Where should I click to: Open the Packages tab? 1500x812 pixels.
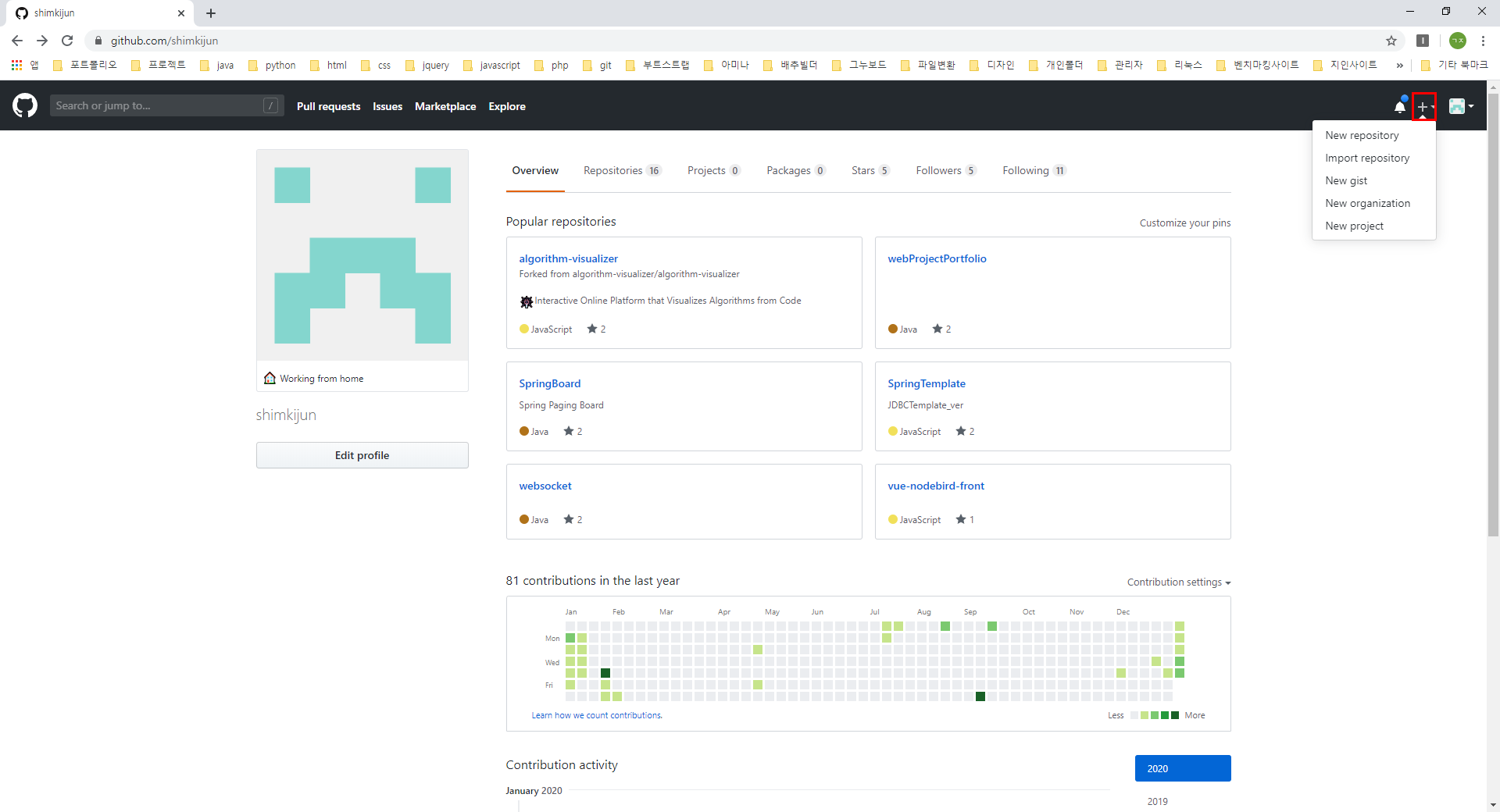pyautogui.click(x=795, y=170)
